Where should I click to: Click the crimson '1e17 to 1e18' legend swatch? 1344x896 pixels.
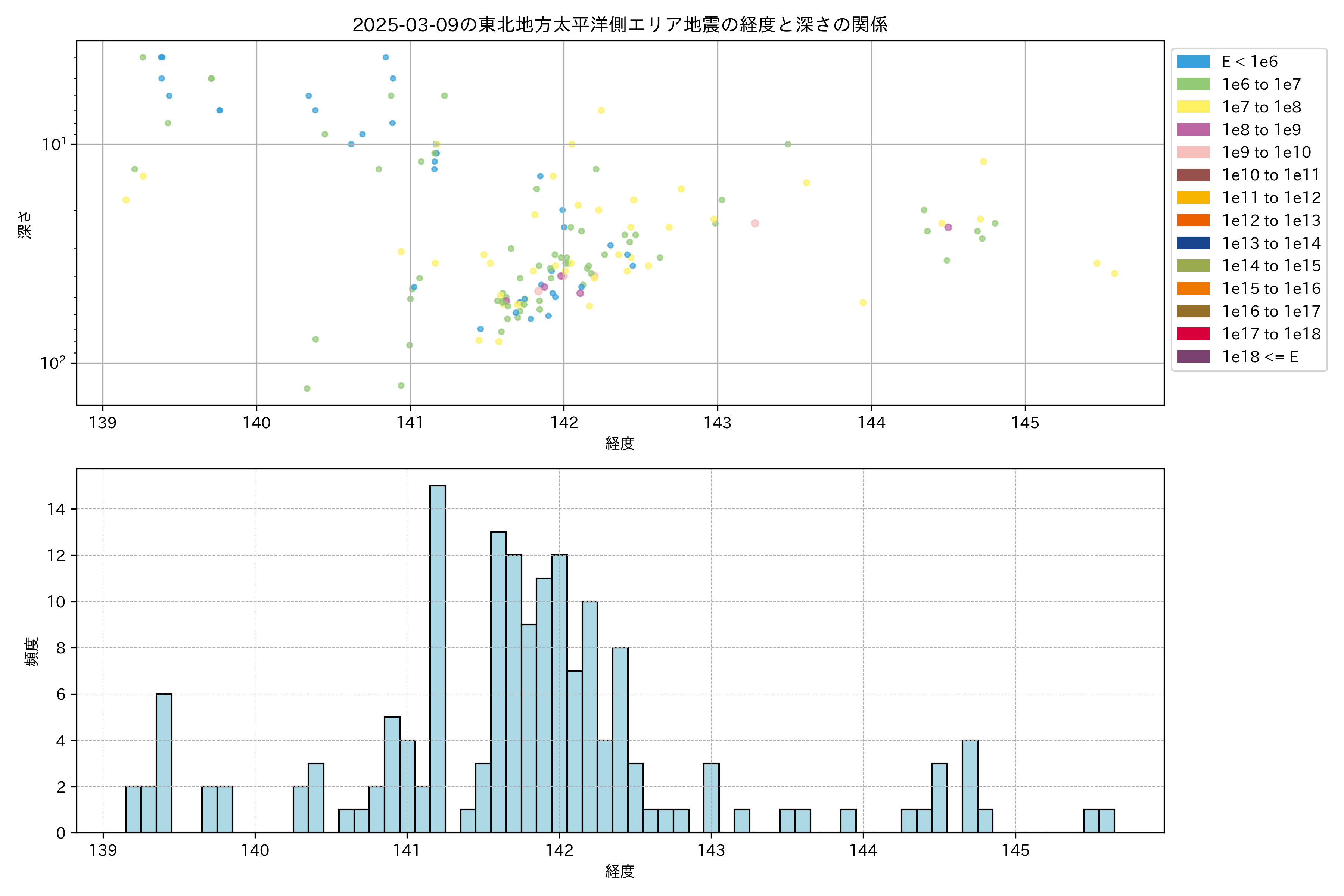pyautogui.click(x=1192, y=334)
